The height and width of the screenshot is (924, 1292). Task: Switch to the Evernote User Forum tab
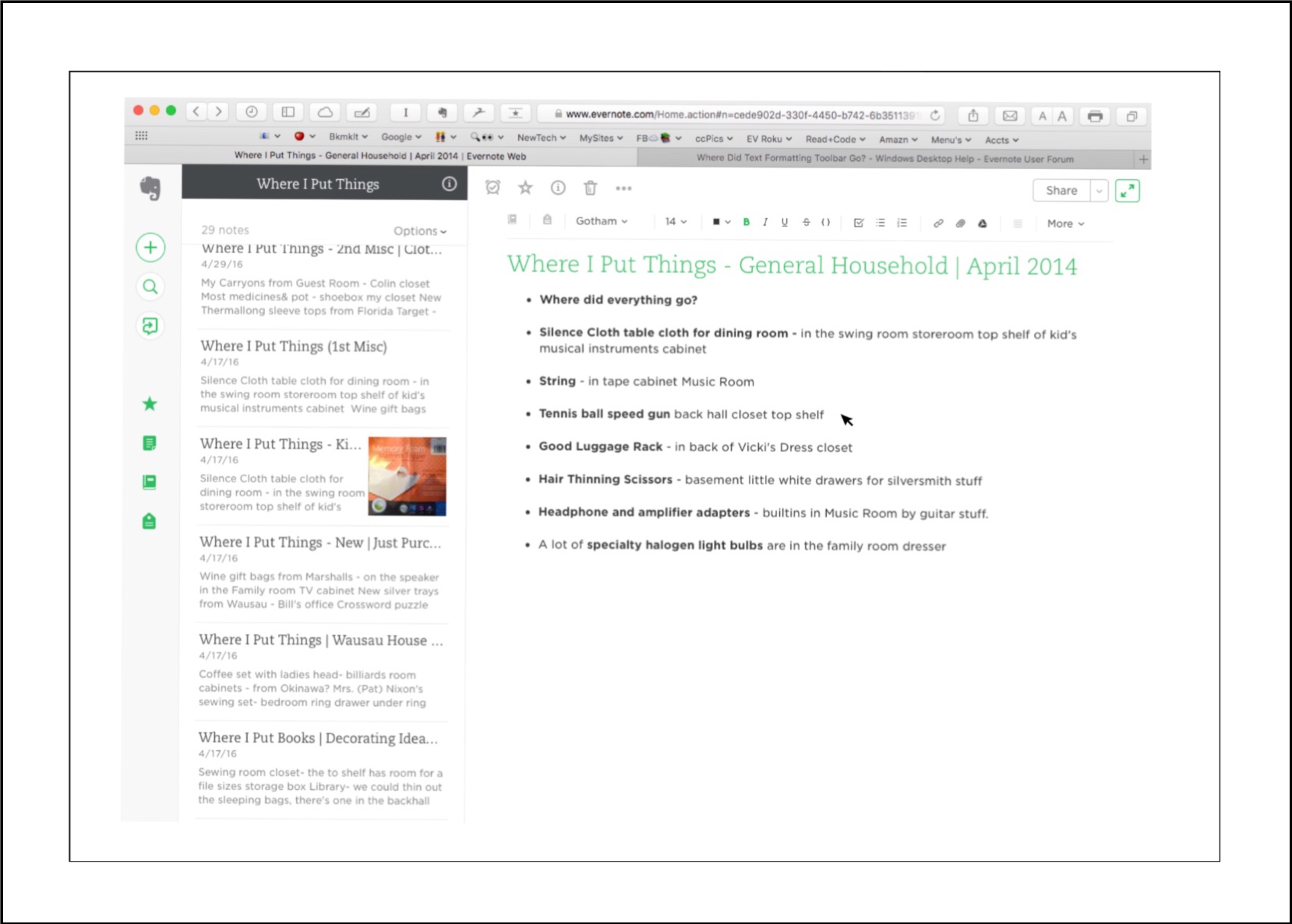884,158
